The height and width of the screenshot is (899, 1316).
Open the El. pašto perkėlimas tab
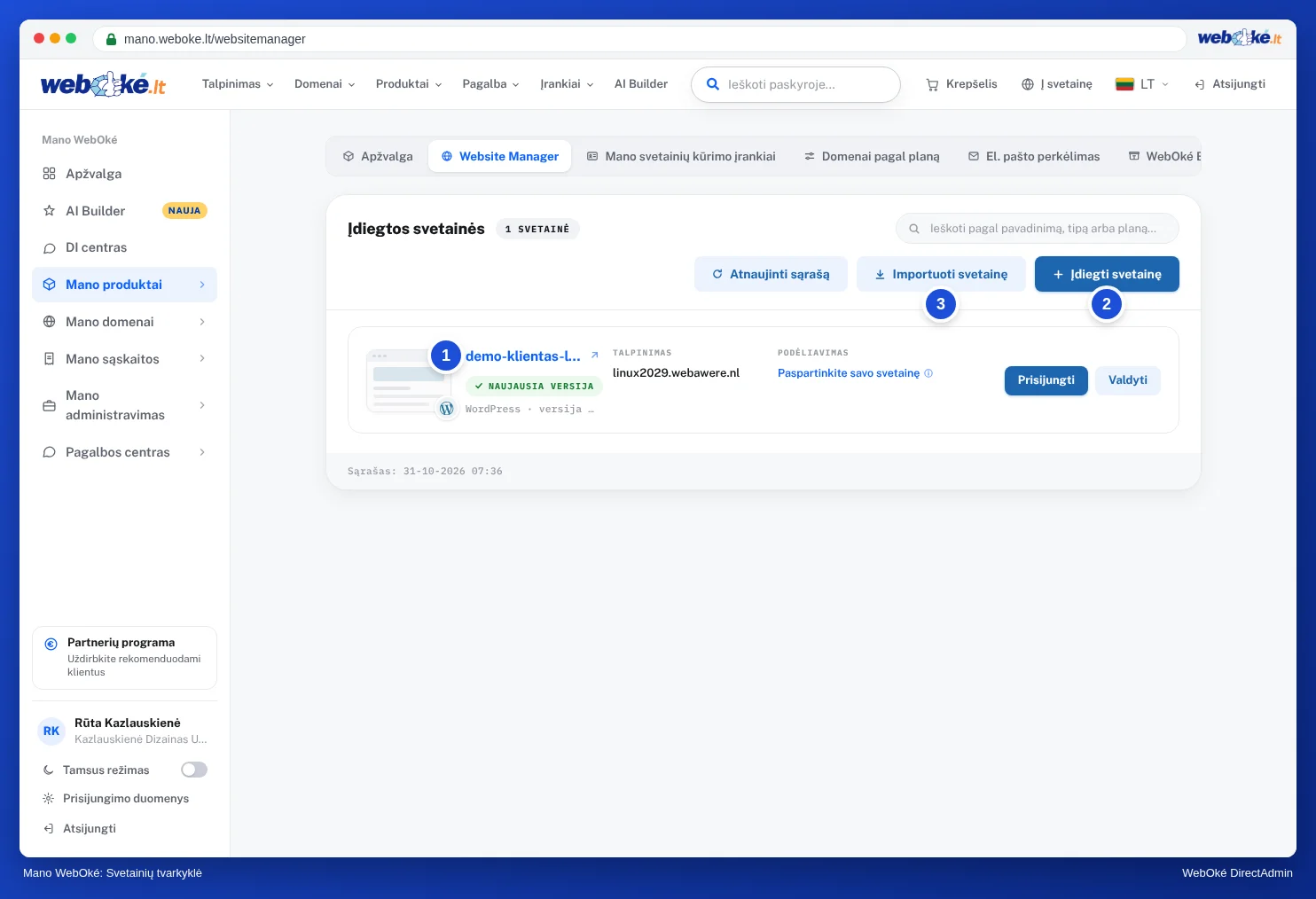coord(1034,156)
